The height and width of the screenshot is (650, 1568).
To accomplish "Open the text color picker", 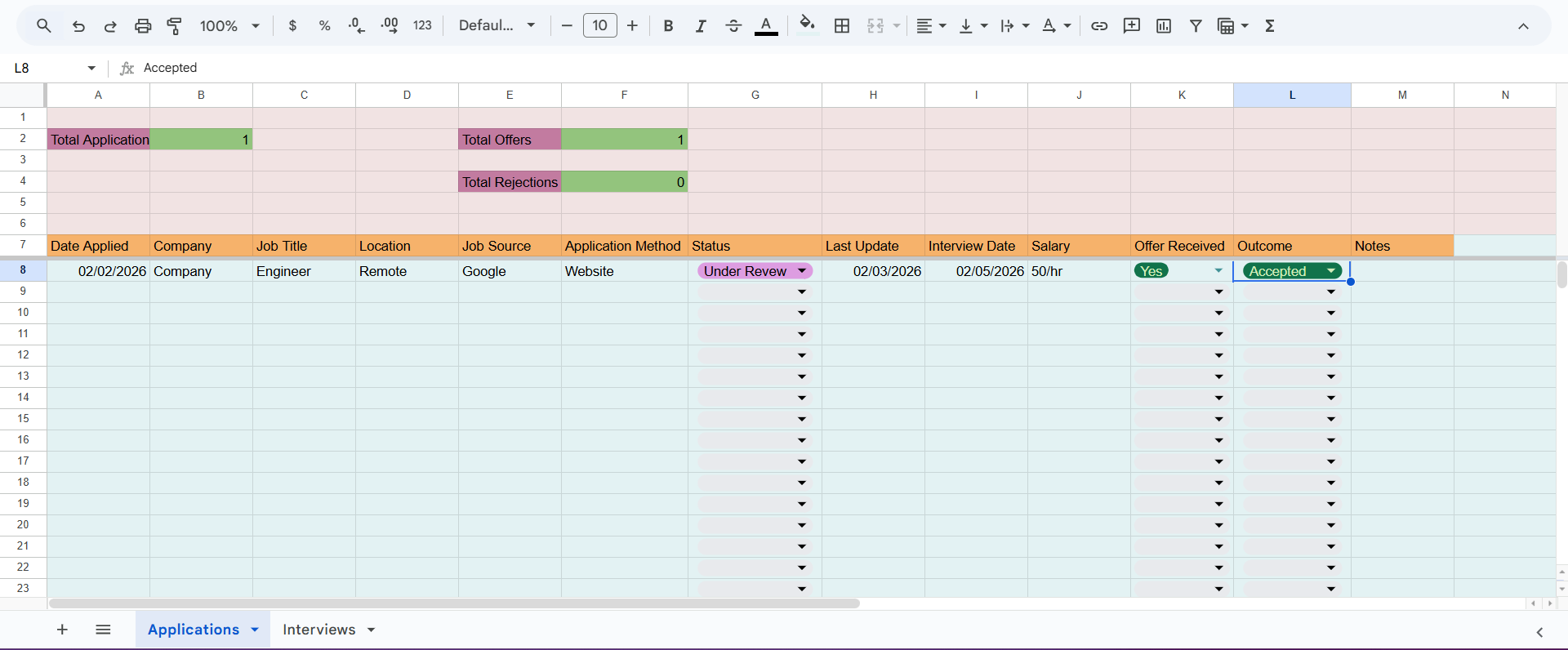I will 766,26.
